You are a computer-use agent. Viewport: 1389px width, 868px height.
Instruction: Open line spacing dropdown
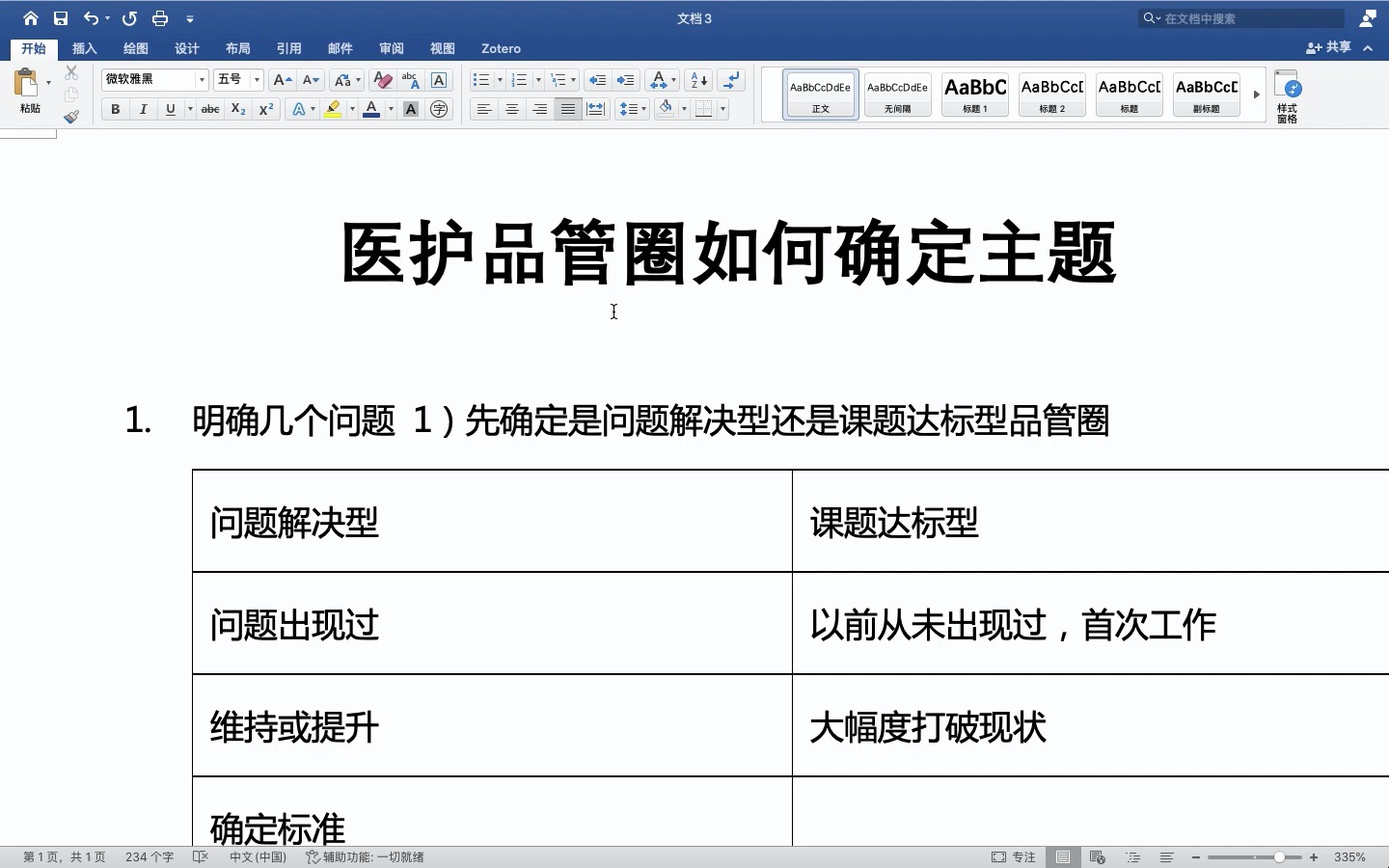632,109
